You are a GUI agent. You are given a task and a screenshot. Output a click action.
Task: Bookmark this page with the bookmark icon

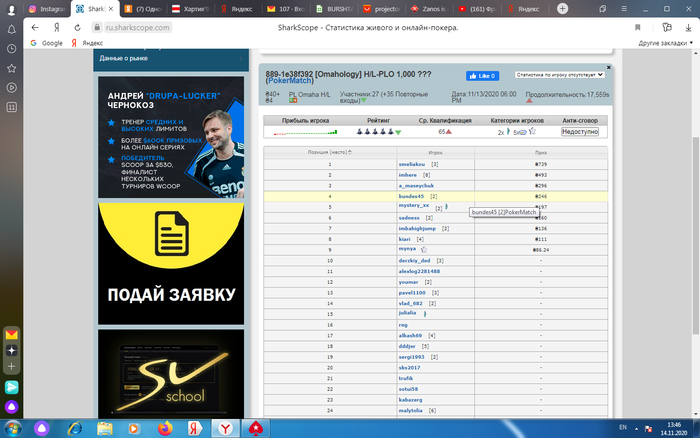[638, 28]
